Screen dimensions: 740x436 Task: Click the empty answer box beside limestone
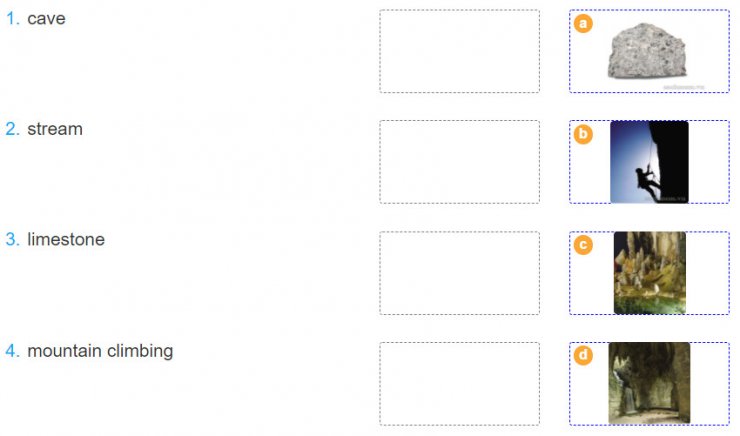click(x=459, y=273)
